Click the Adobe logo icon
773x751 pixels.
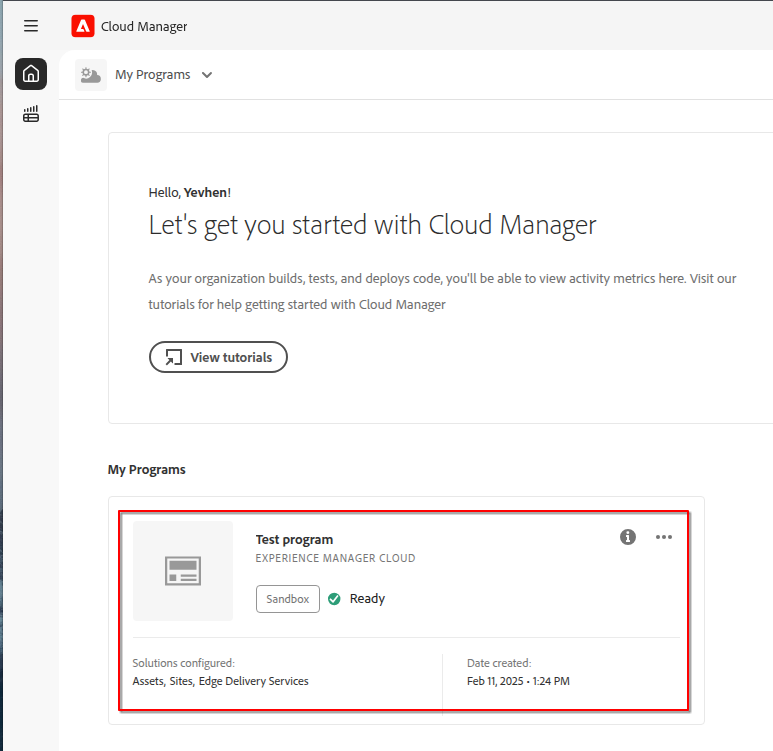point(83,26)
